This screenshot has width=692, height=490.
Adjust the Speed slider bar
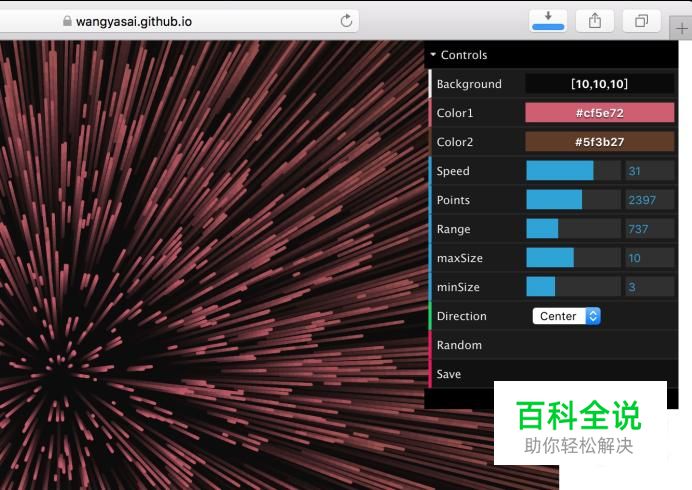(573, 171)
